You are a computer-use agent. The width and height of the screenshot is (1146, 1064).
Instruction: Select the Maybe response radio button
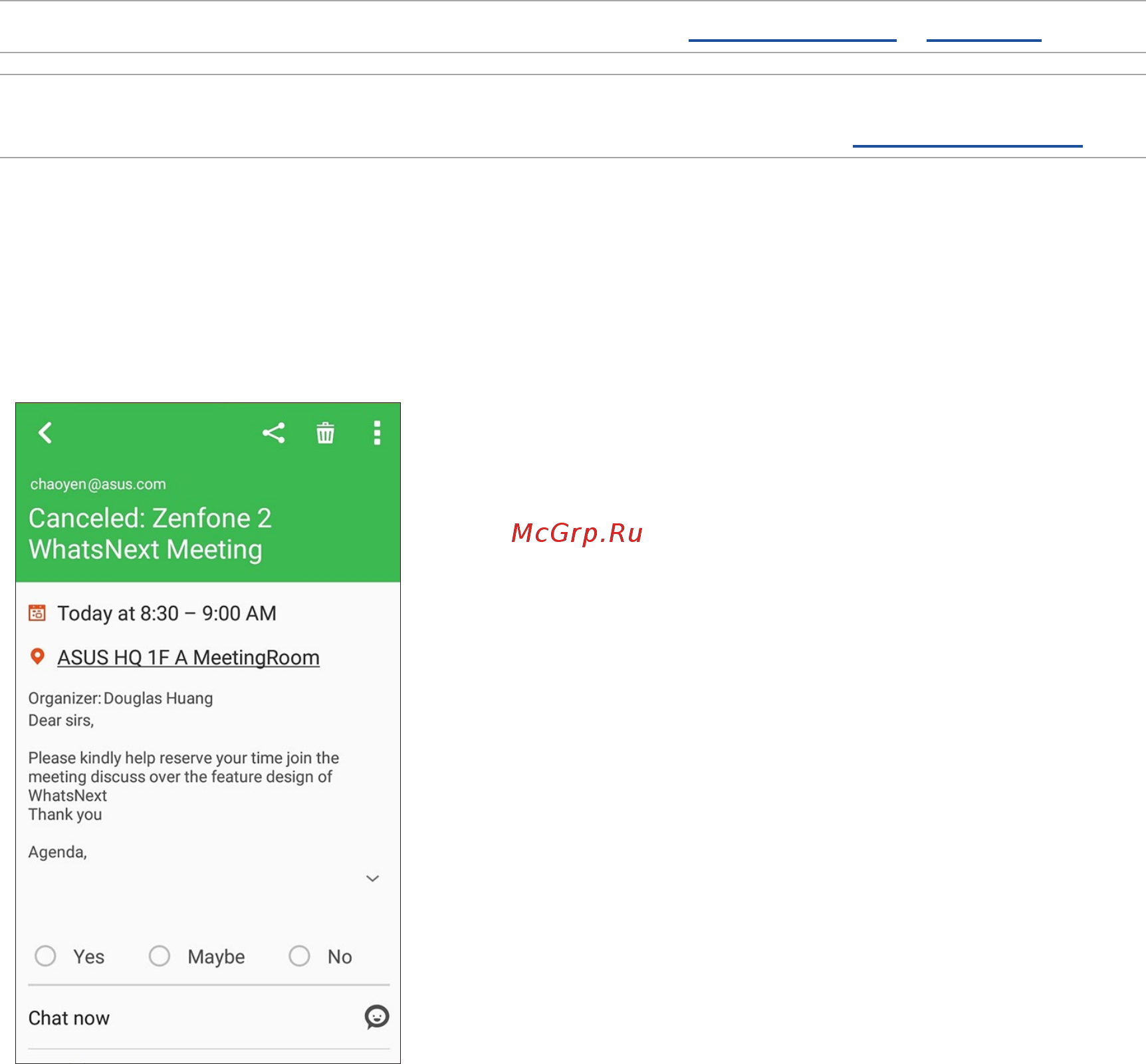tap(160, 956)
